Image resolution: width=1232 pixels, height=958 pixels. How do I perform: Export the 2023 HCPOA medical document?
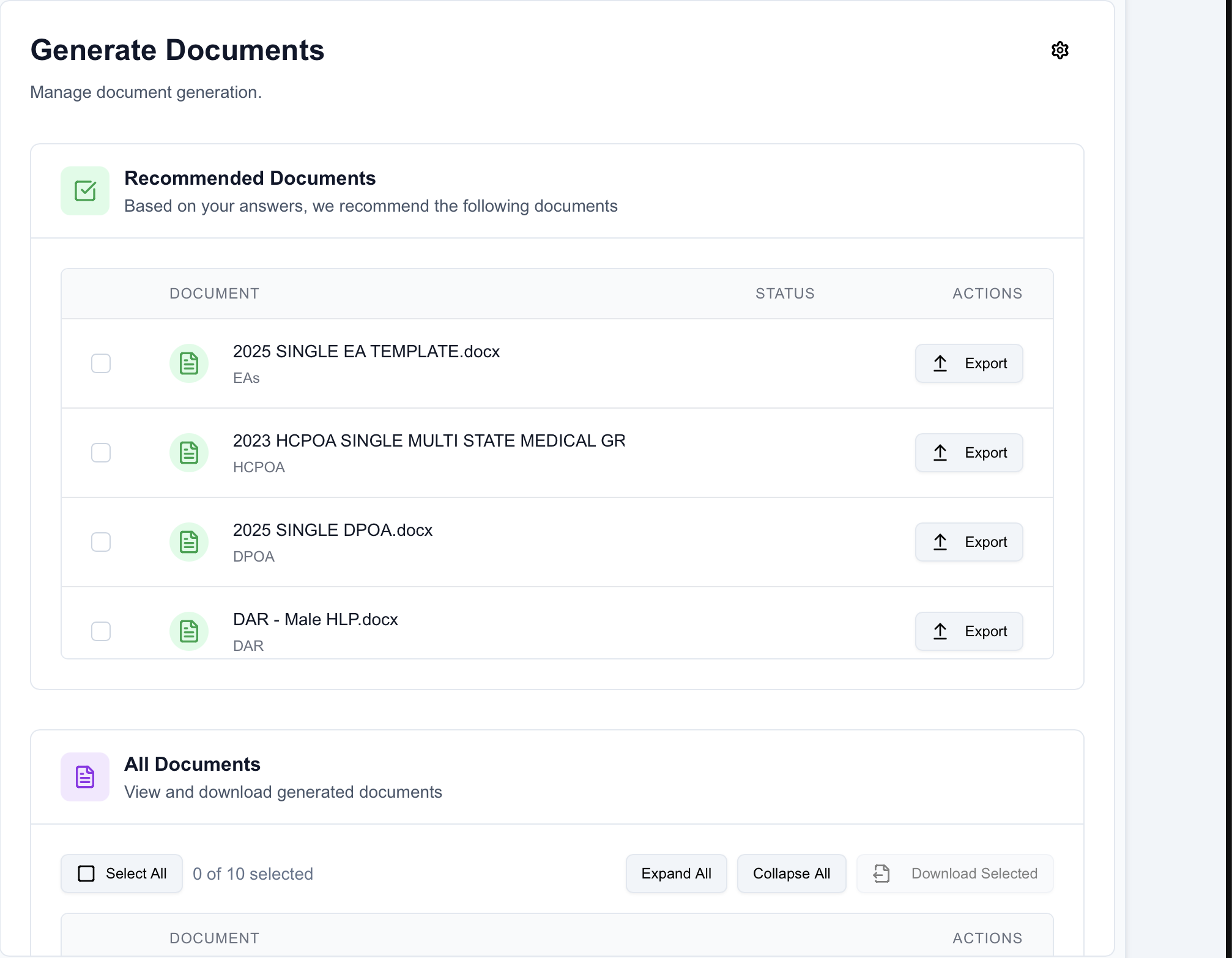969,453
